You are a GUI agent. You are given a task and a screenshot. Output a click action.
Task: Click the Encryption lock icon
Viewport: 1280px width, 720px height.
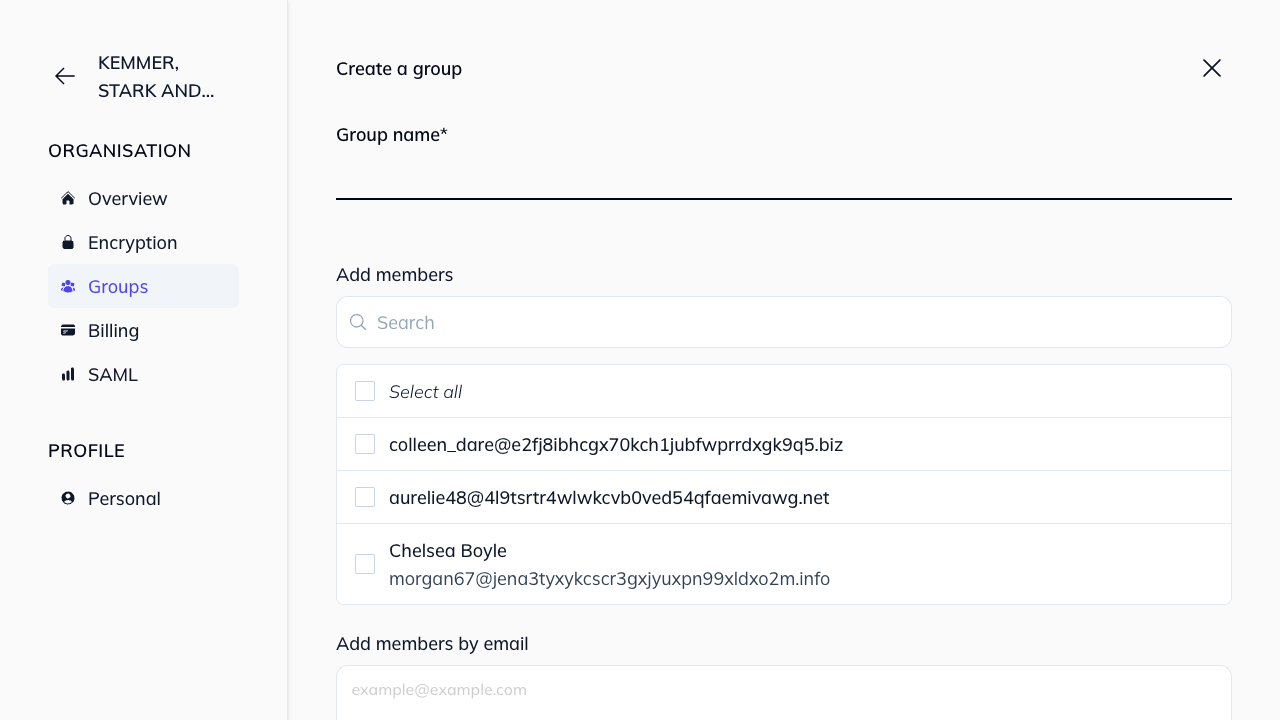[67, 242]
